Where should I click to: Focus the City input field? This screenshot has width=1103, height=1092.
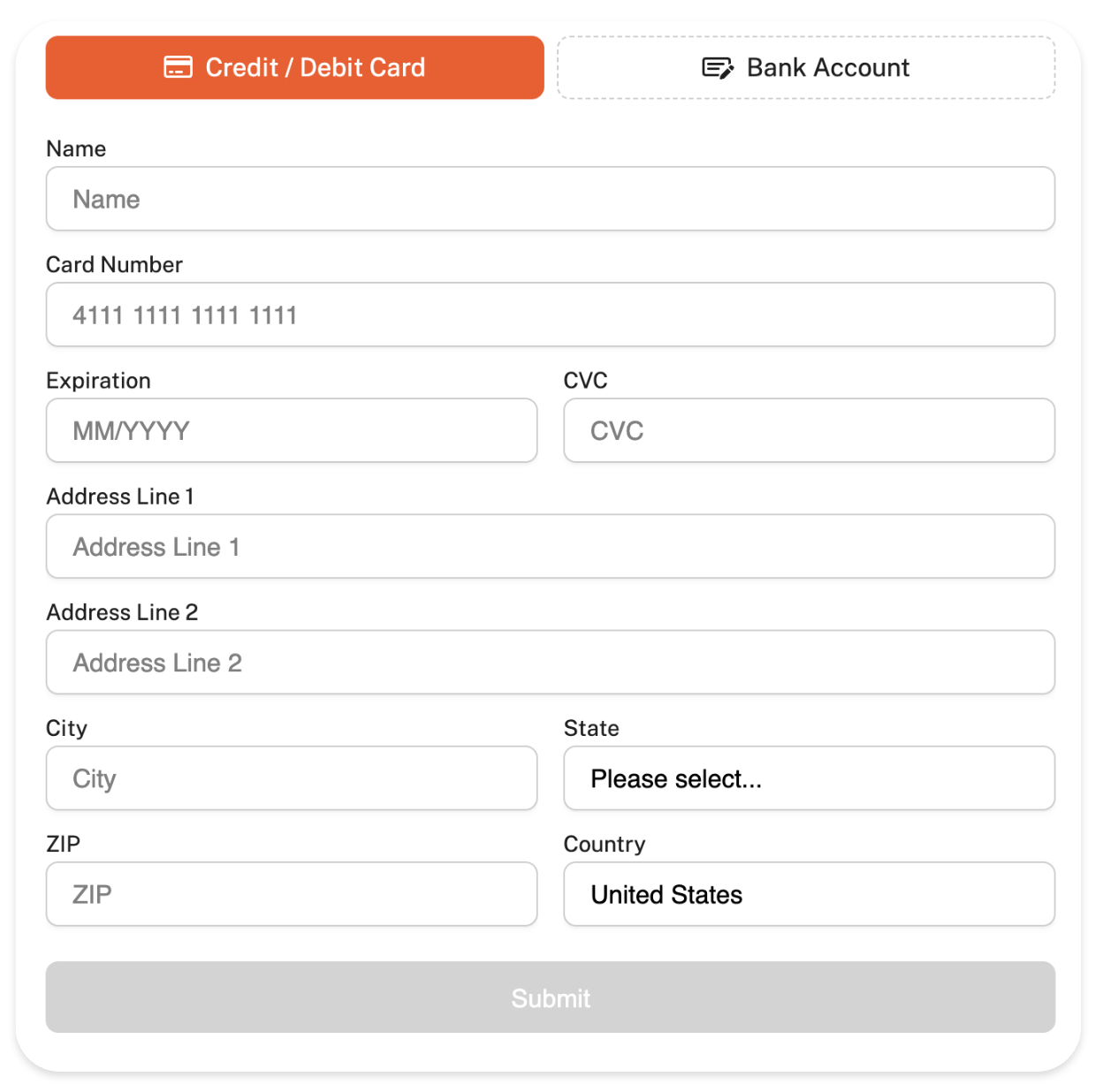pyautogui.click(x=292, y=778)
